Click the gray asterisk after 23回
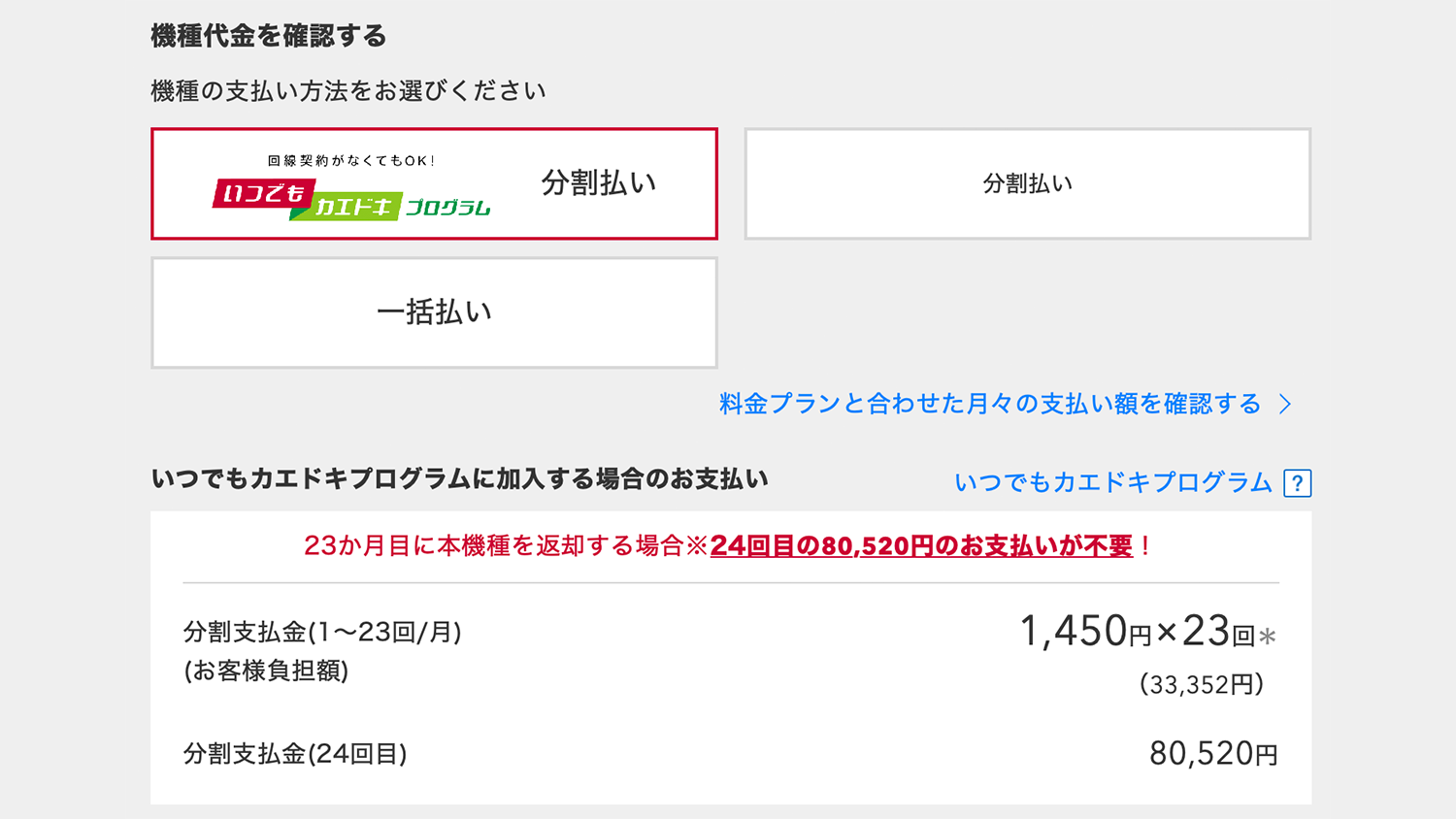 [1268, 638]
